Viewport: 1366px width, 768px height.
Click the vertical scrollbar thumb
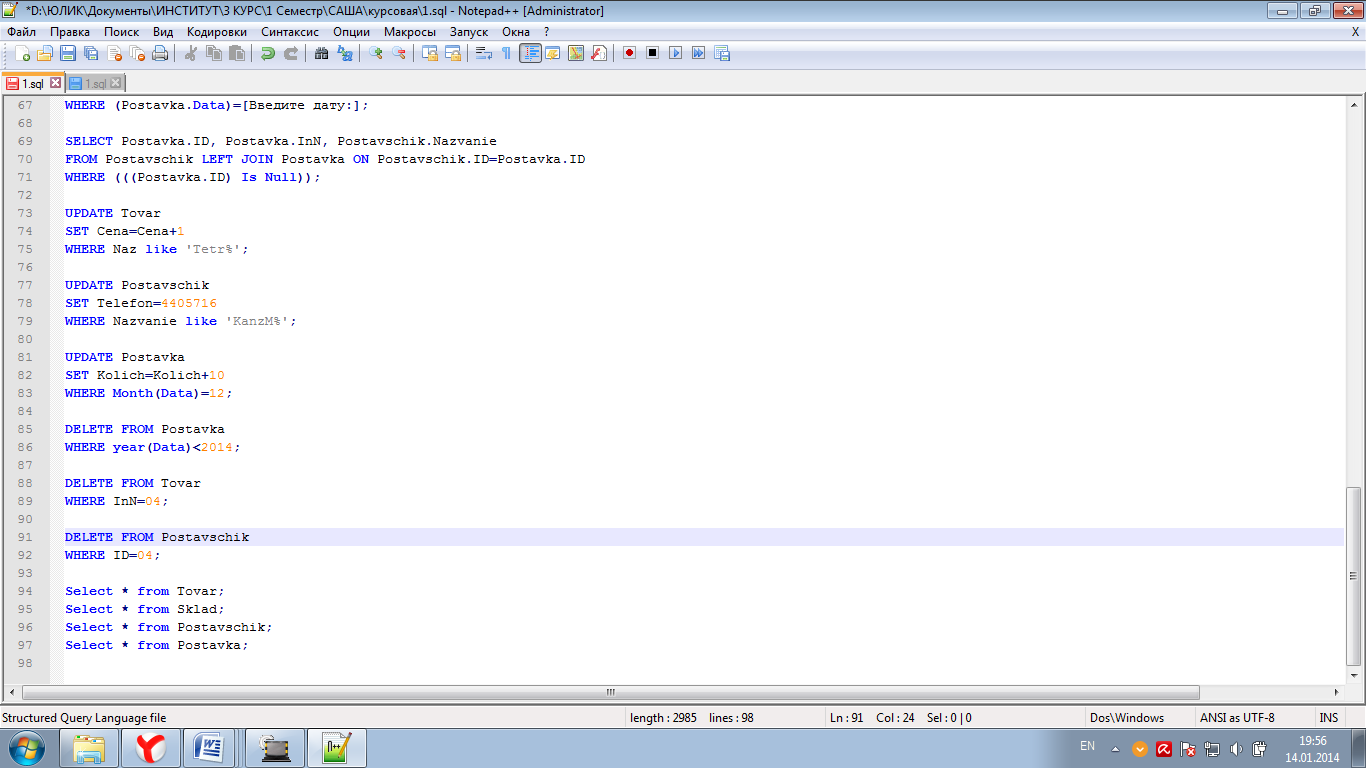[x=1354, y=575]
